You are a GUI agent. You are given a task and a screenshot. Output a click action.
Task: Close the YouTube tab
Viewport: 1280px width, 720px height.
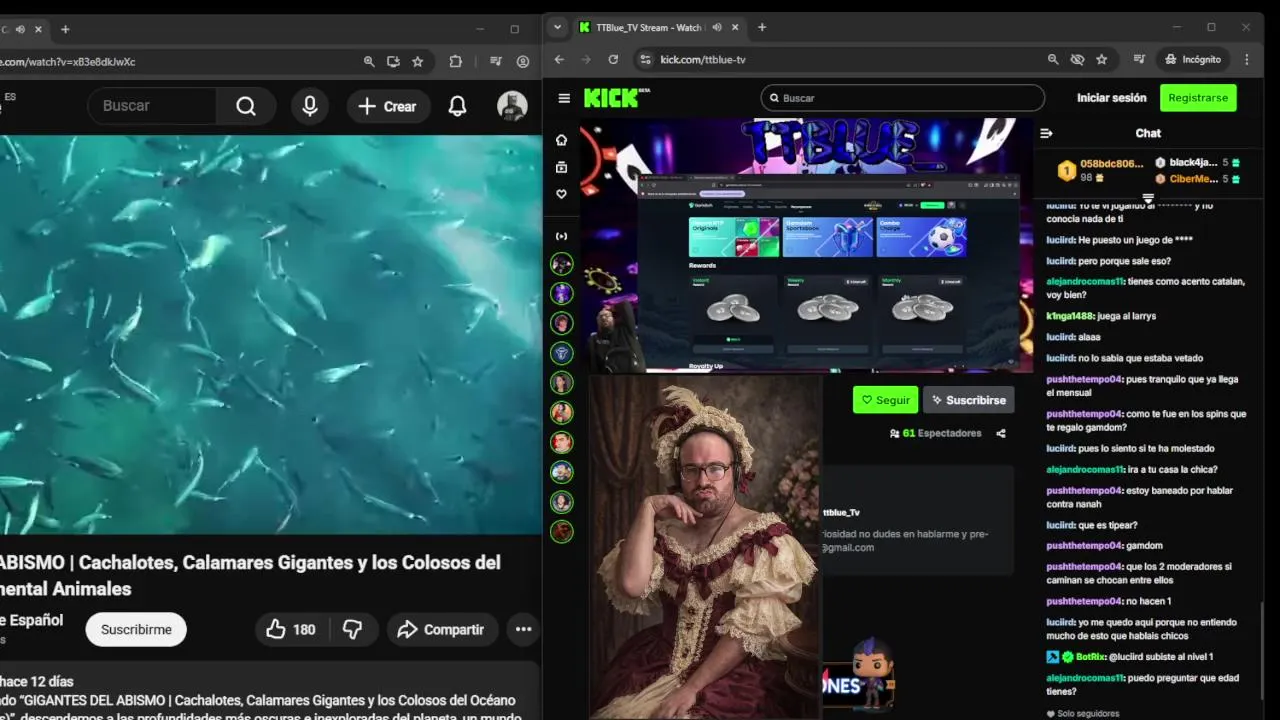click(x=39, y=29)
